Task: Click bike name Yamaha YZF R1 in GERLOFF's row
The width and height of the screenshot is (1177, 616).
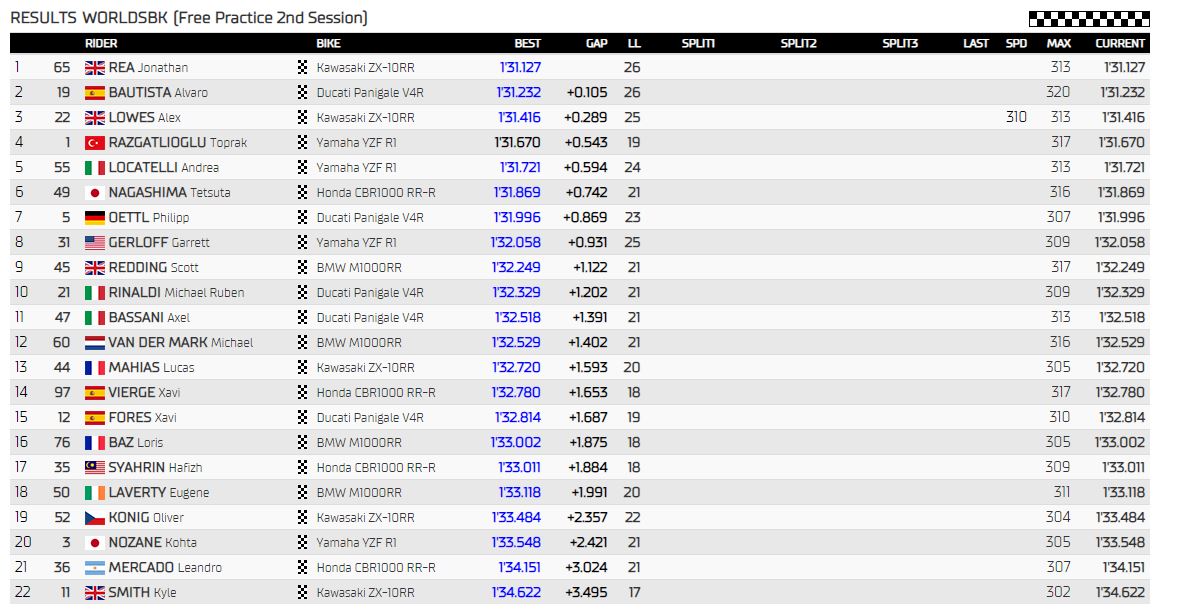Action: (x=357, y=243)
